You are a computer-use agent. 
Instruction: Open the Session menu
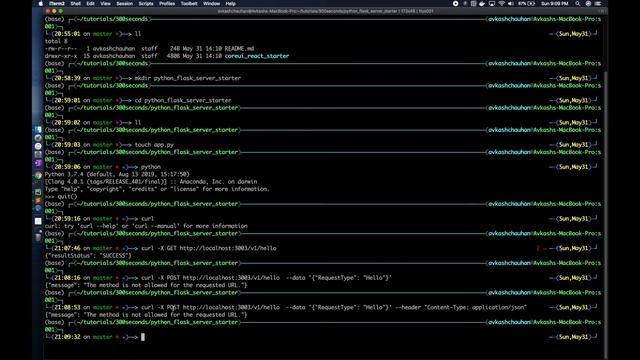pyautogui.click(x=124, y=4)
